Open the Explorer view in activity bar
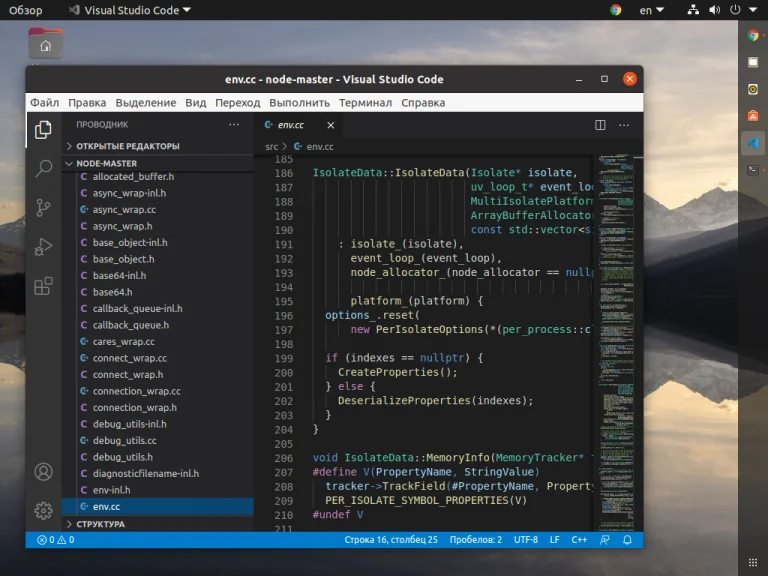The height and width of the screenshot is (576, 768). pos(43,130)
